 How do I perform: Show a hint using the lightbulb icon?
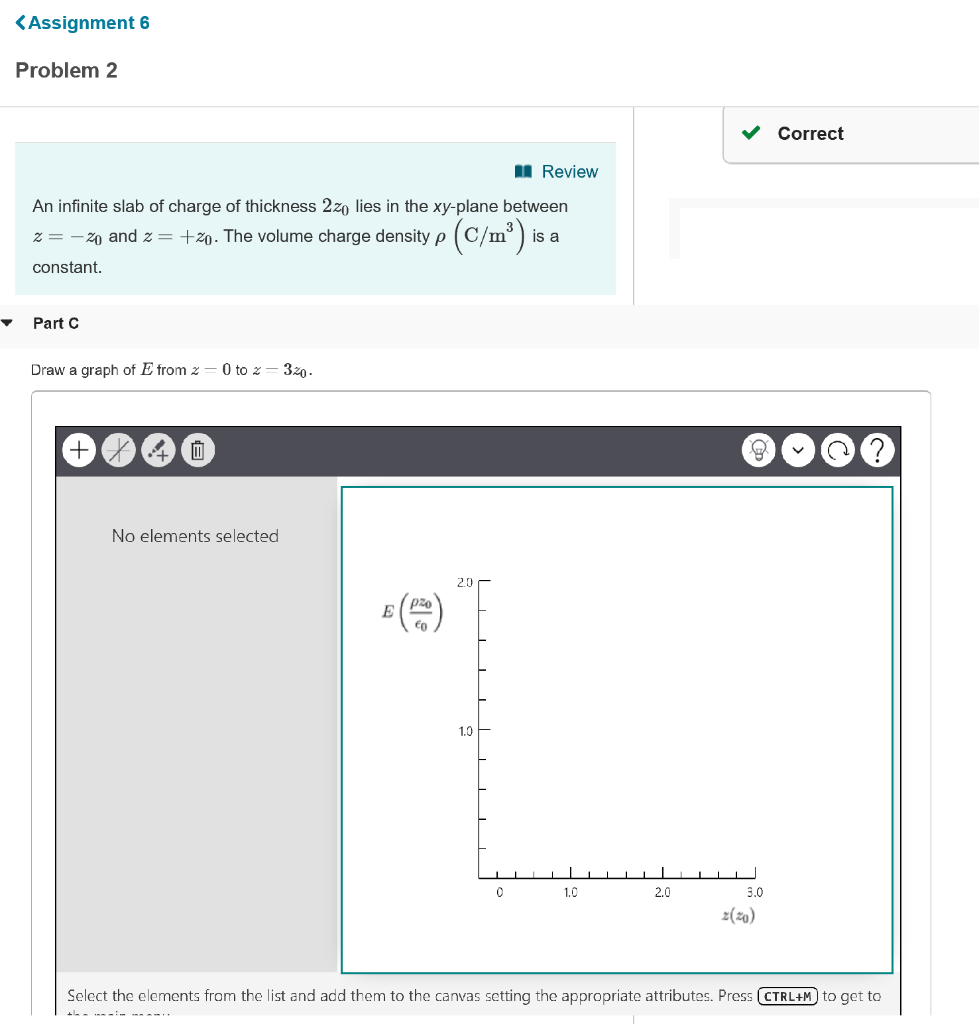click(758, 450)
